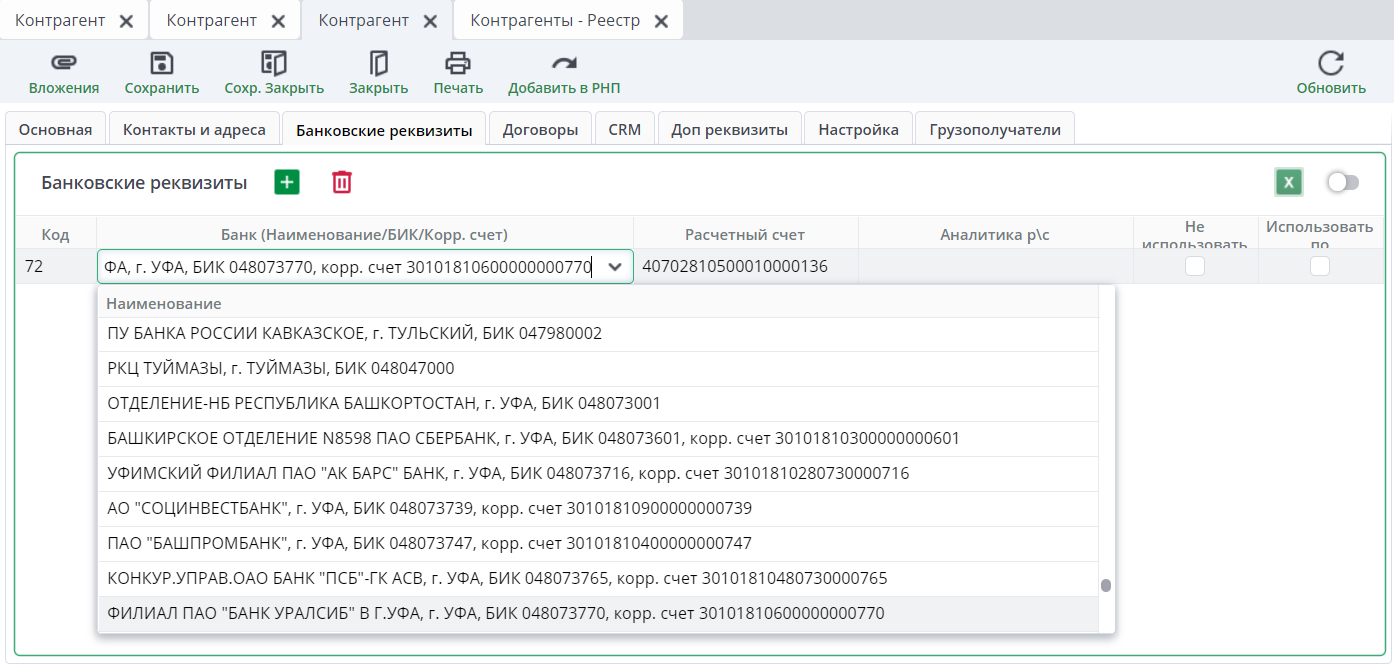Refresh with the Обновить icon
1394x671 pixels.
[1331, 64]
